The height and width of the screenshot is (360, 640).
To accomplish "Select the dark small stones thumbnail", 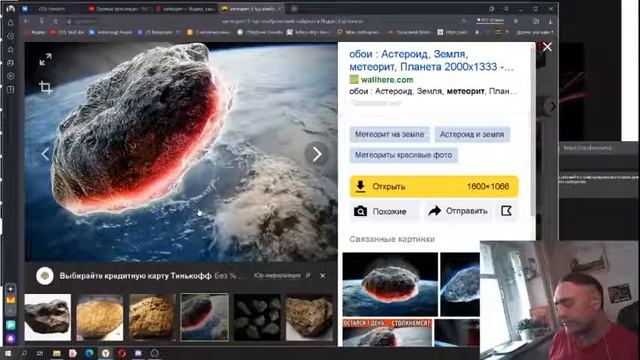I will [257, 317].
